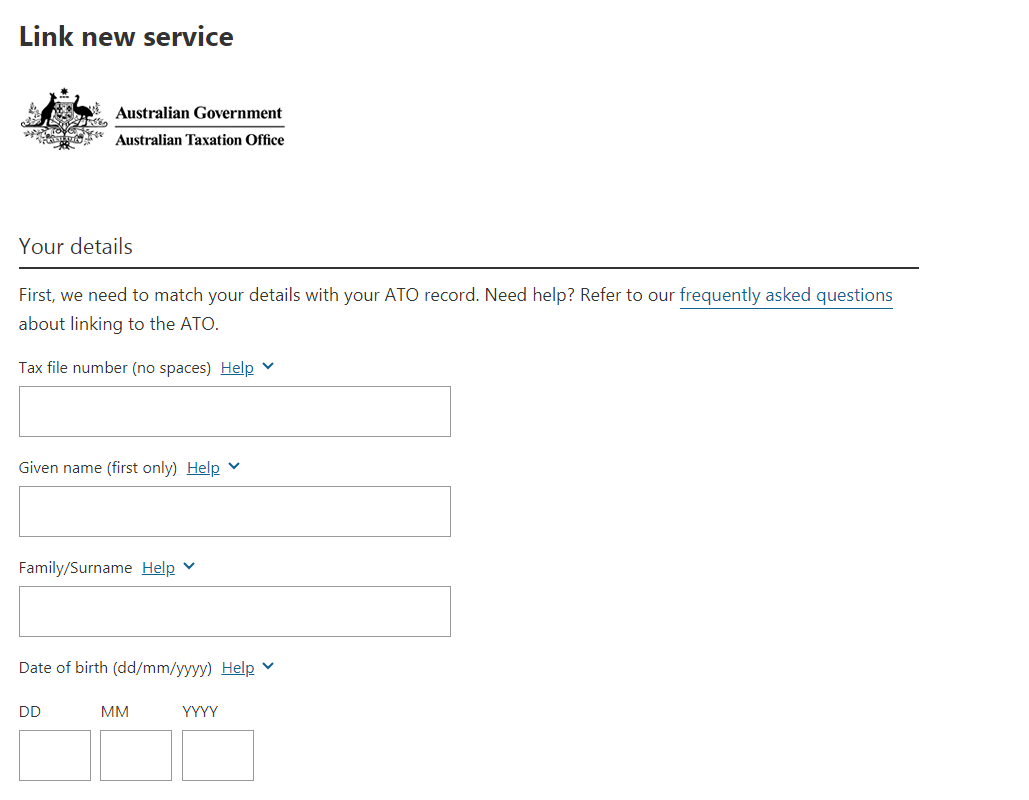Open Help for Tax file number

pyautogui.click(x=237, y=368)
